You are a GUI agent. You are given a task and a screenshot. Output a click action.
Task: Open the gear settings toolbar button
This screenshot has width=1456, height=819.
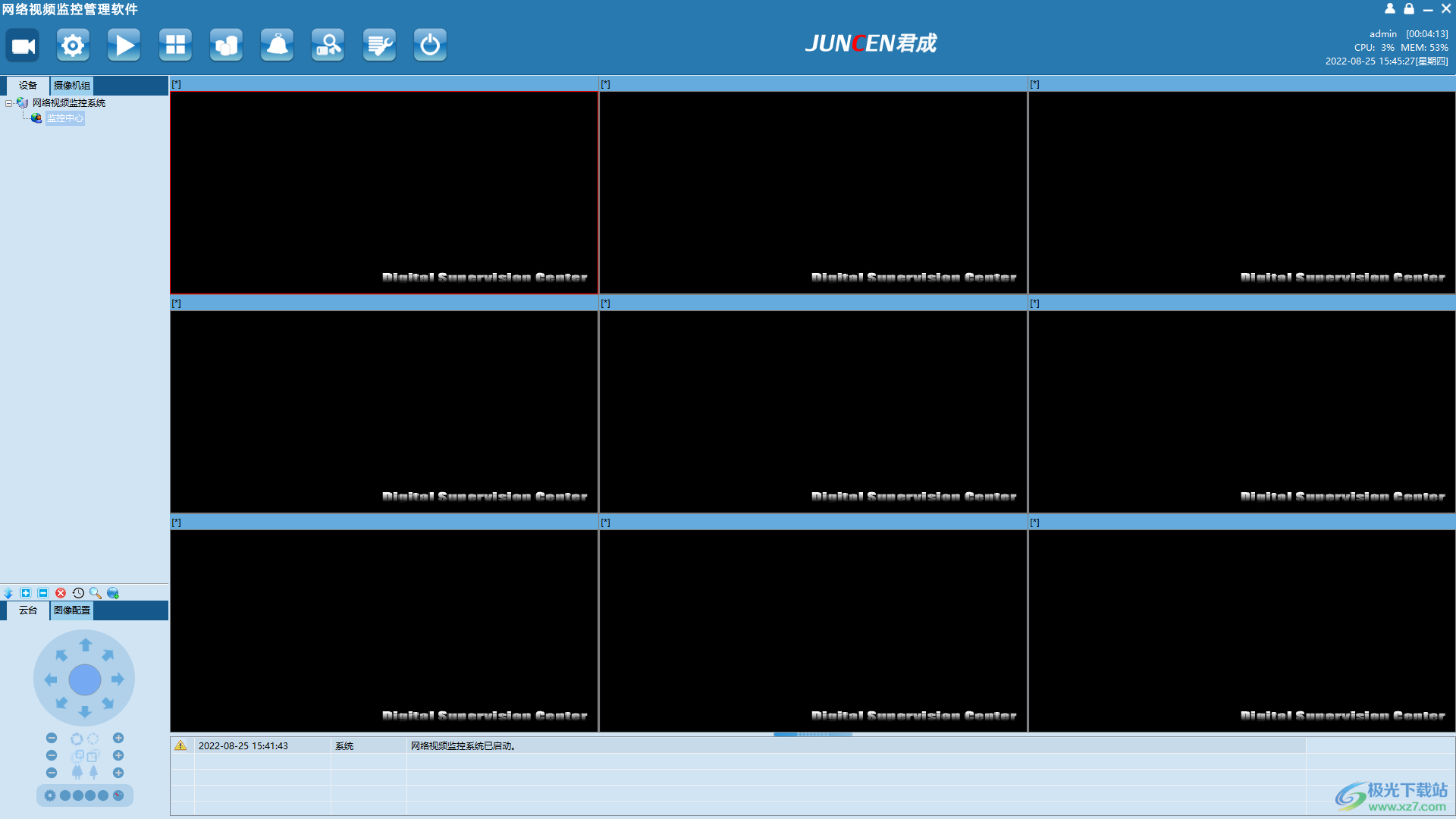point(74,45)
